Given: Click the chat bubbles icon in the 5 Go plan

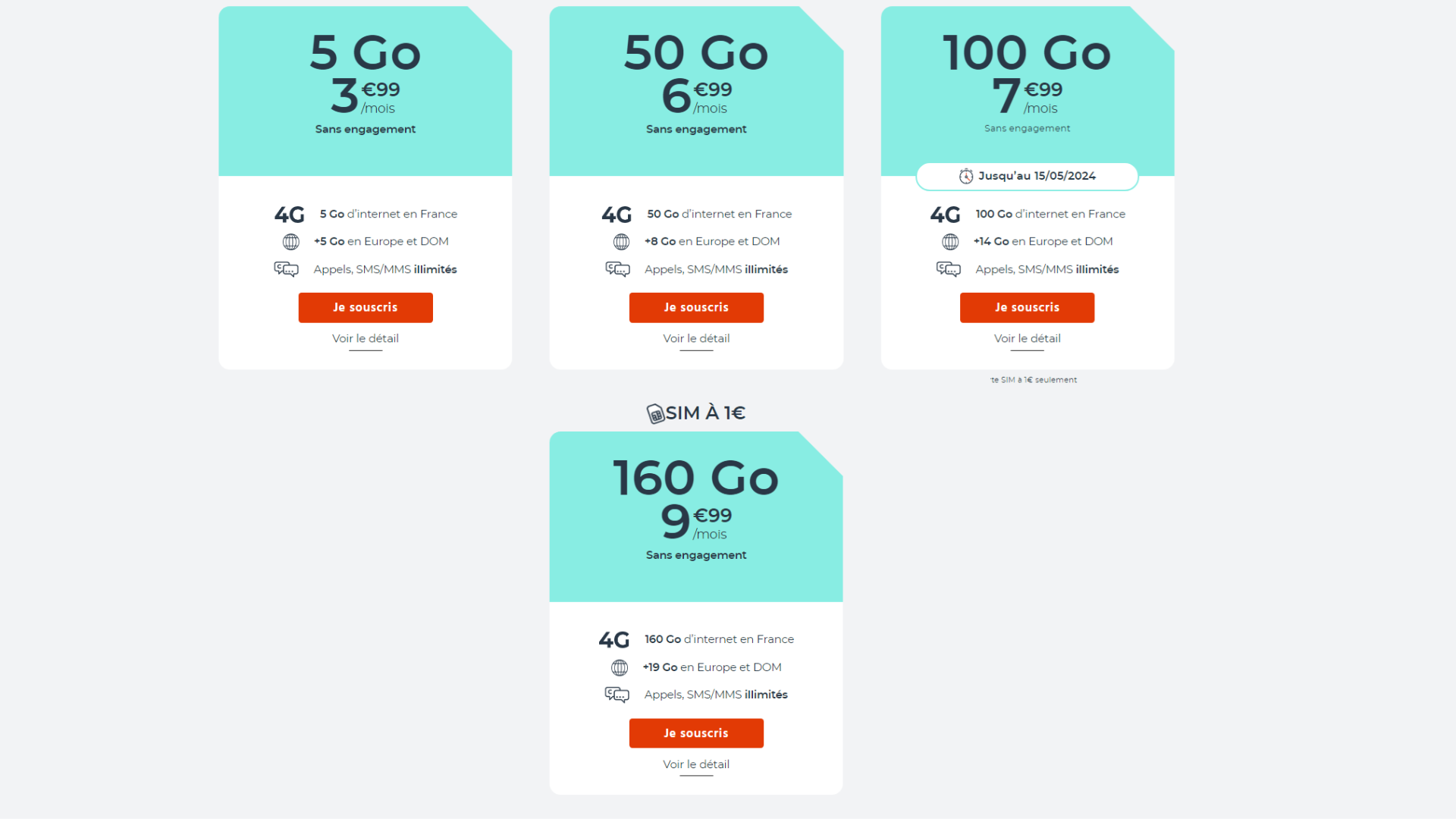Looking at the screenshot, I should pos(286,269).
